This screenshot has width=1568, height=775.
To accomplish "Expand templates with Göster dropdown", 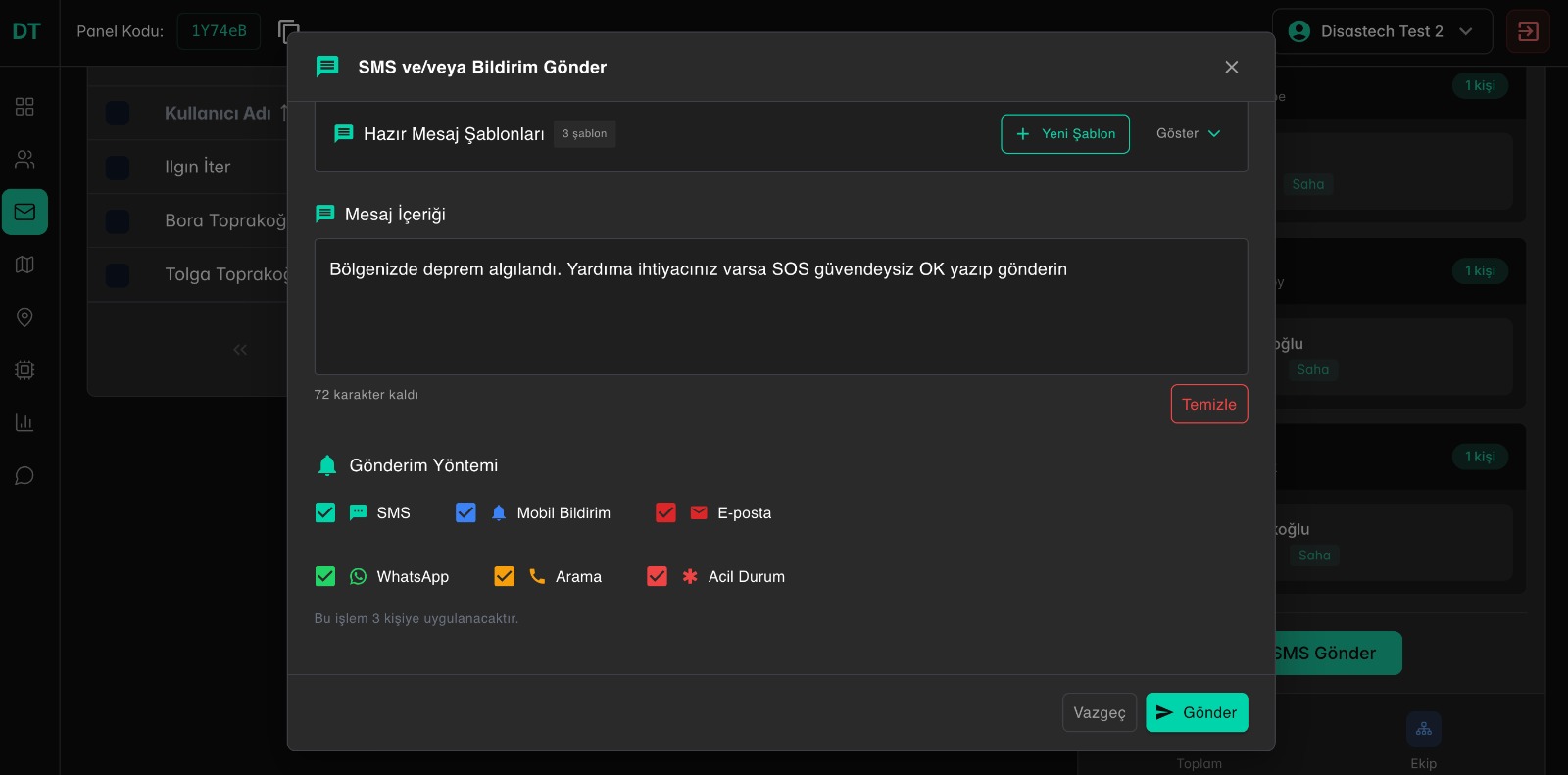I will [1188, 133].
